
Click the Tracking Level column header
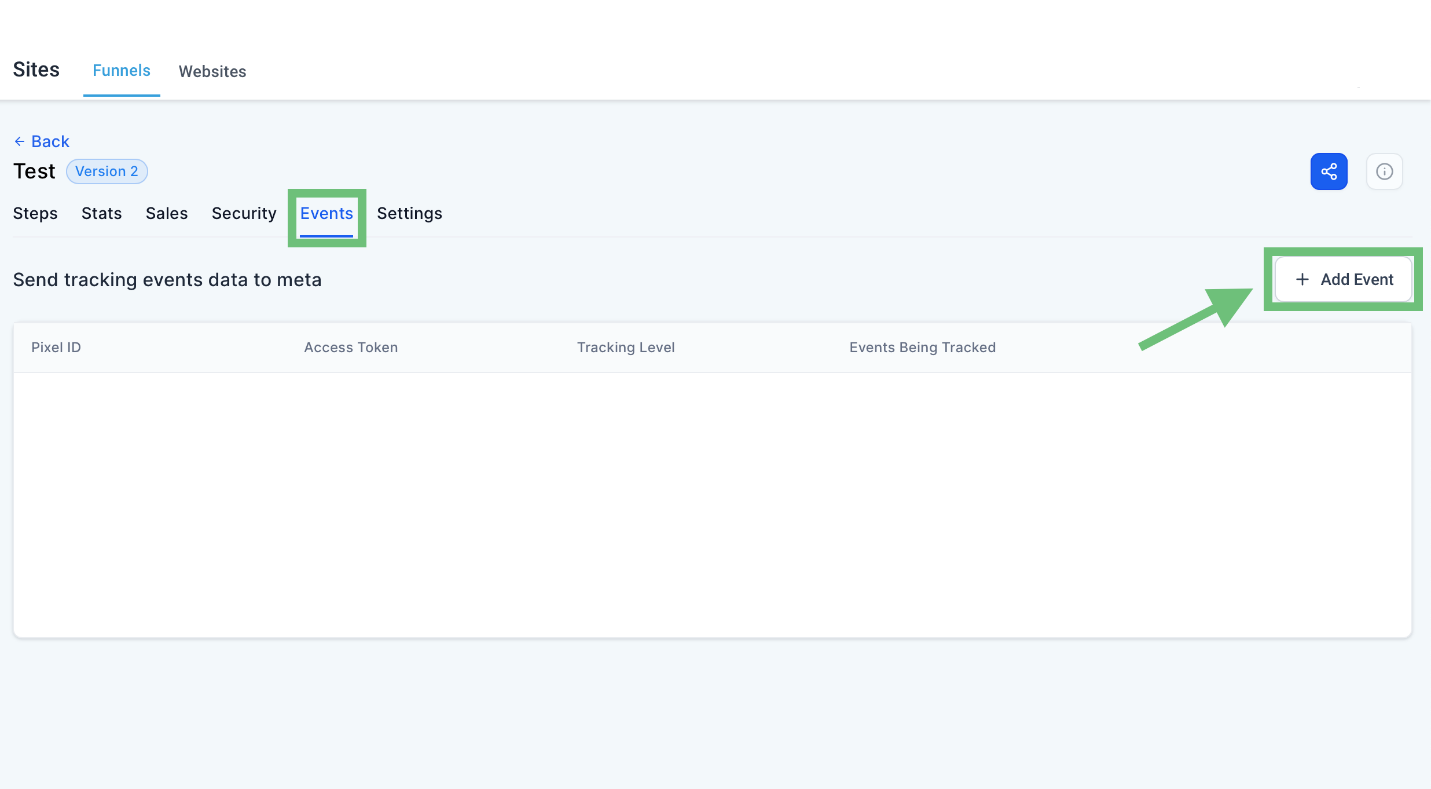[626, 347]
